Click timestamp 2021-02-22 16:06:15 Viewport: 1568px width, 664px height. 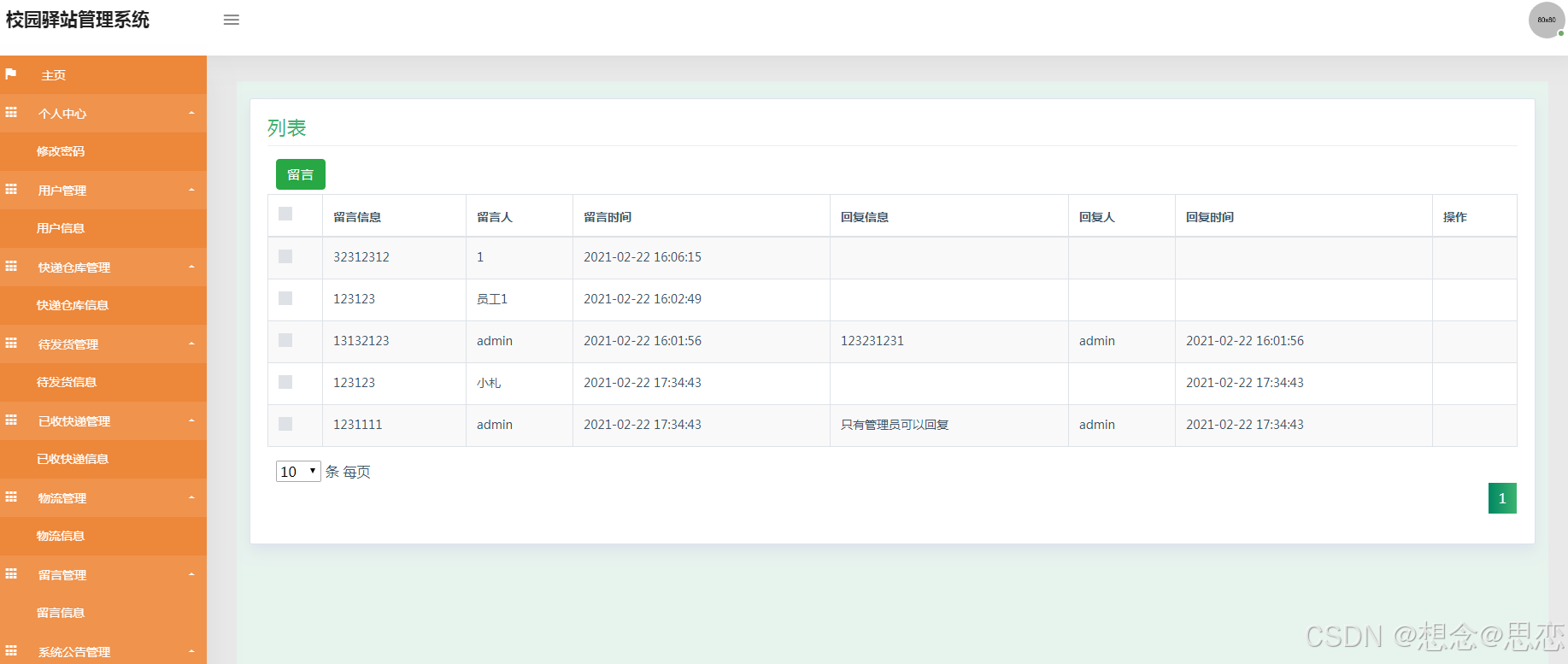(643, 256)
